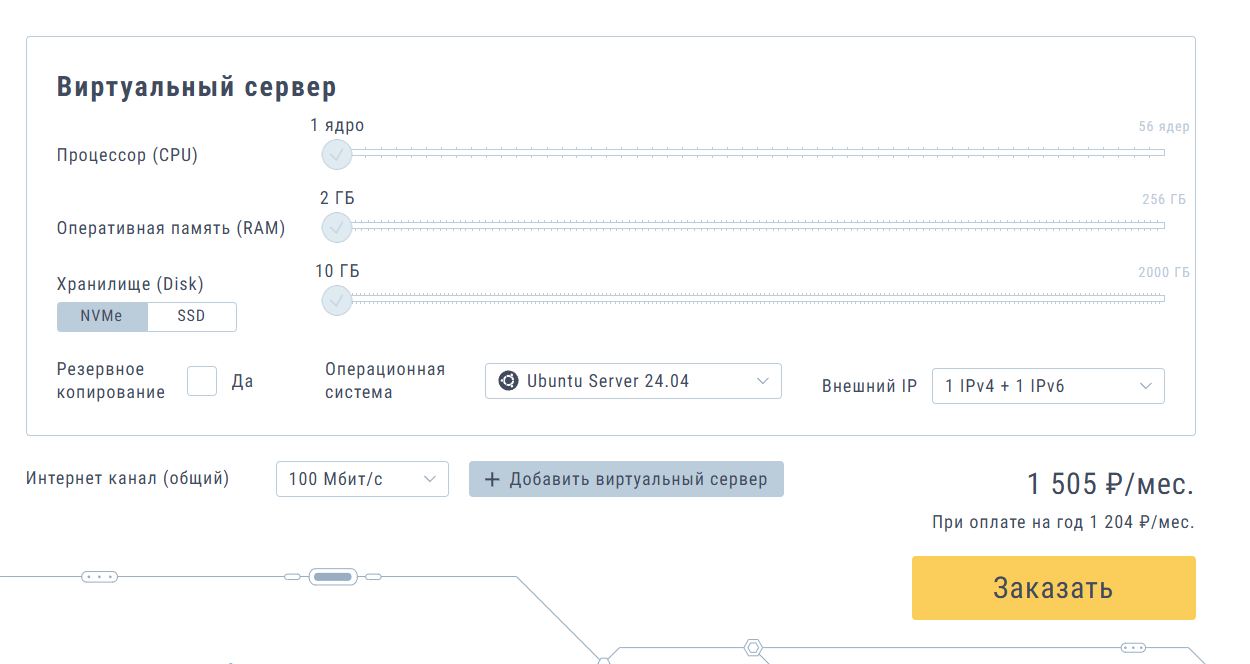Click the 56 ядер maximum CPU label

1164,127
